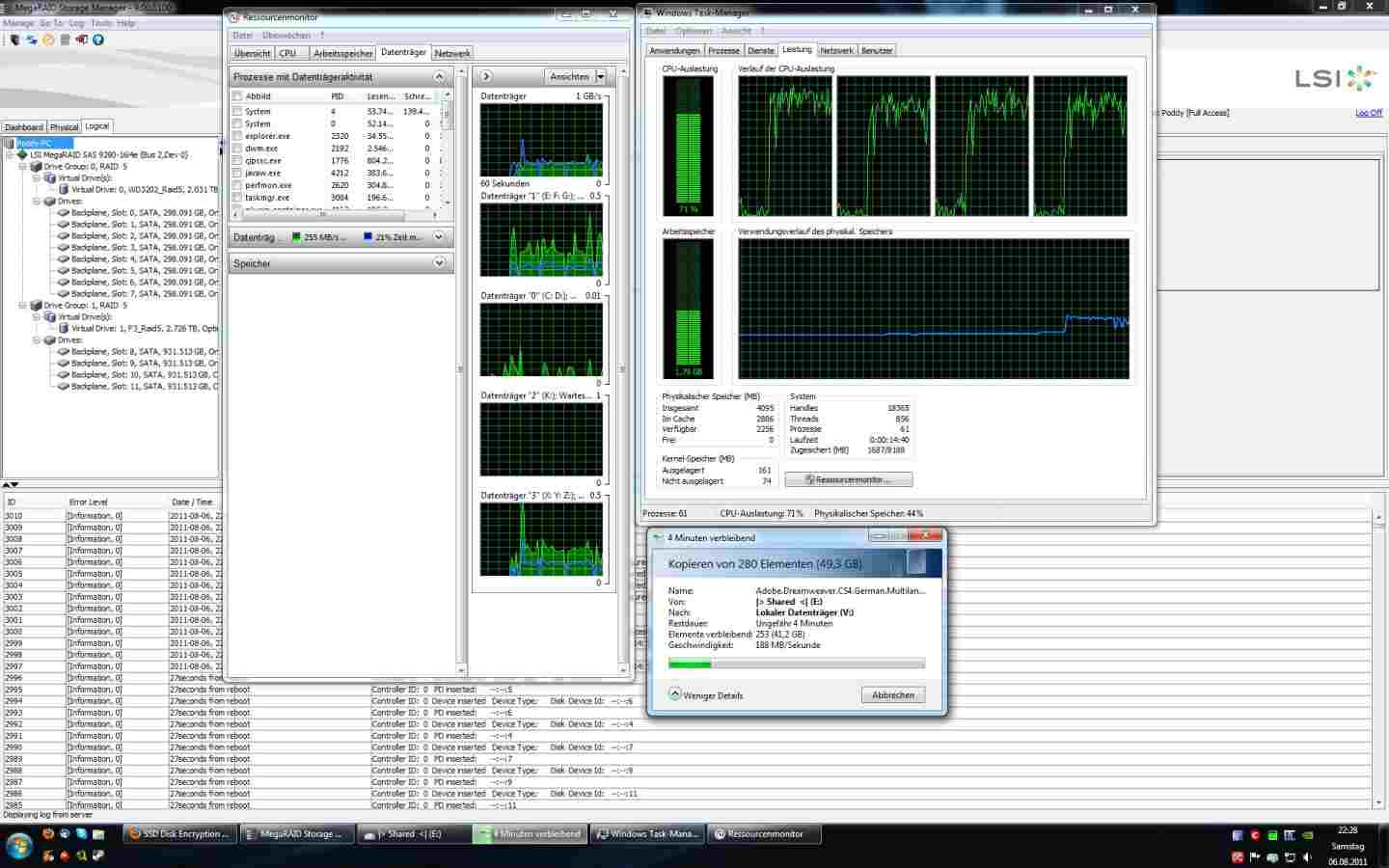
Task: Click the Virtual Drive 1 F3_Raid5 icon
Action: point(64,328)
